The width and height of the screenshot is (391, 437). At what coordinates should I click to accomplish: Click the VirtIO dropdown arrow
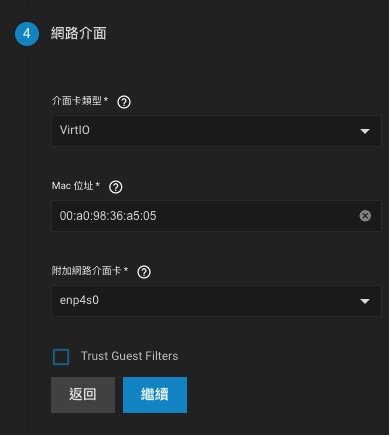pos(366,132)
